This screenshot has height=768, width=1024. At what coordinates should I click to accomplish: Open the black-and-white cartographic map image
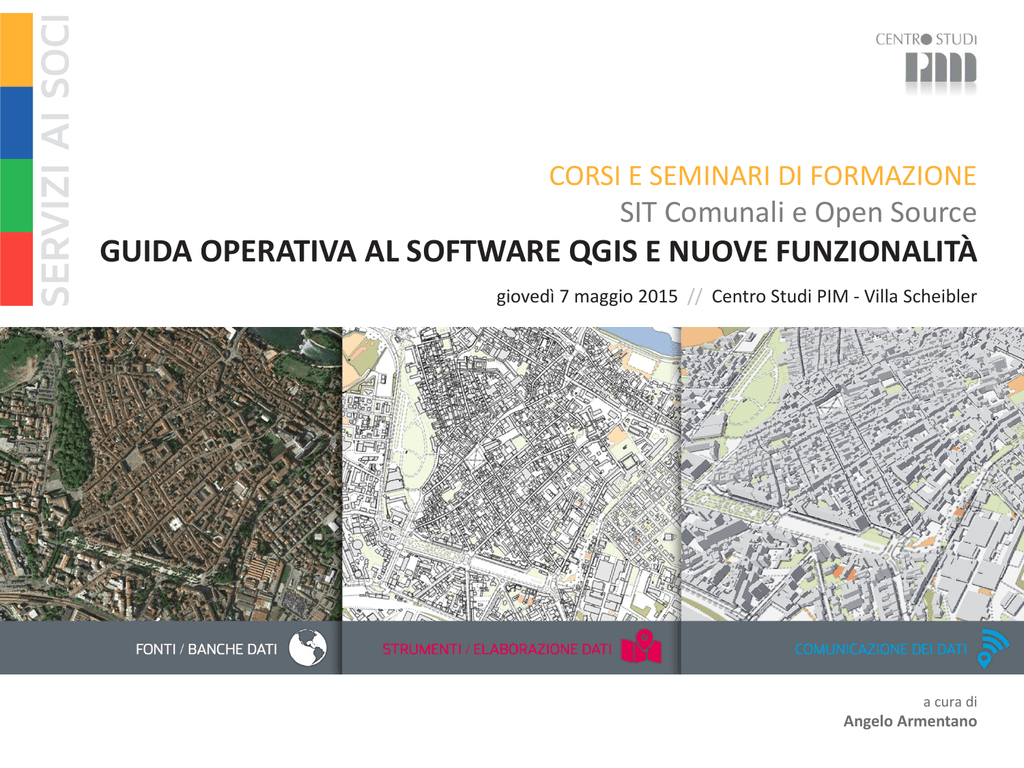coord(511,473)
